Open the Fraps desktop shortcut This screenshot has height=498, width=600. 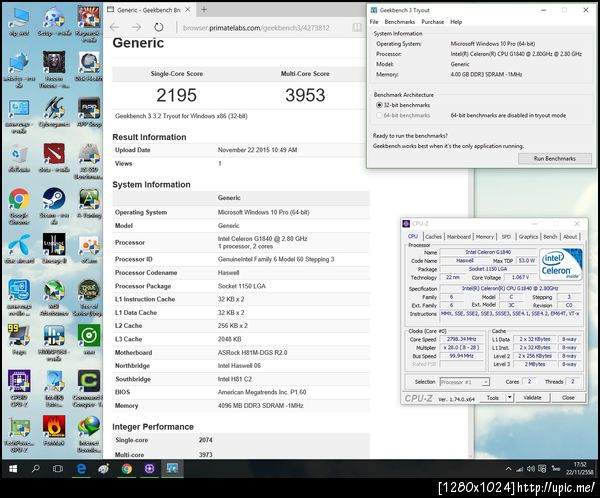19,340
